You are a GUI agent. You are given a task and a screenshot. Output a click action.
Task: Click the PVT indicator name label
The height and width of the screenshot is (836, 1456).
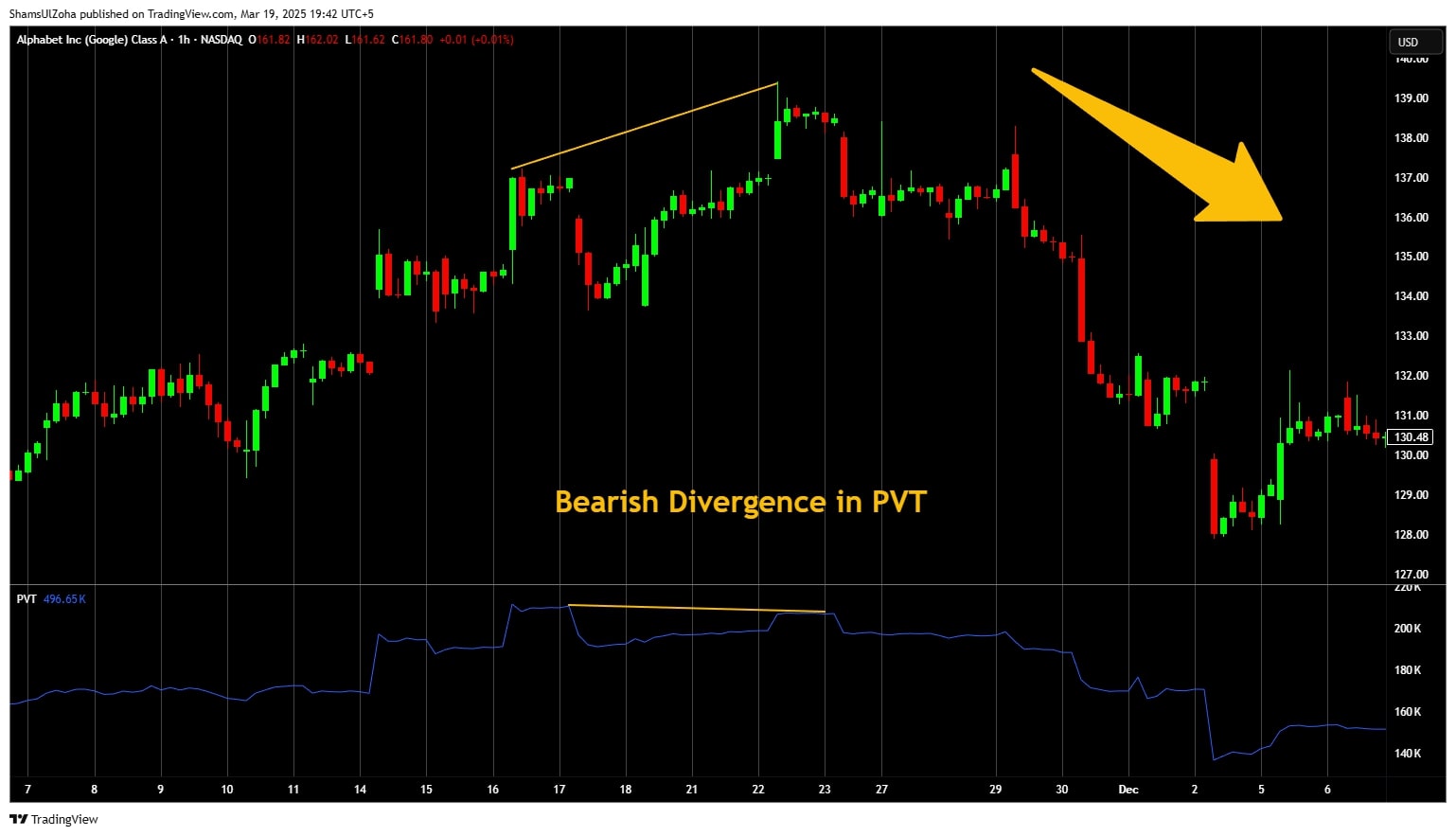coord(27,599)
